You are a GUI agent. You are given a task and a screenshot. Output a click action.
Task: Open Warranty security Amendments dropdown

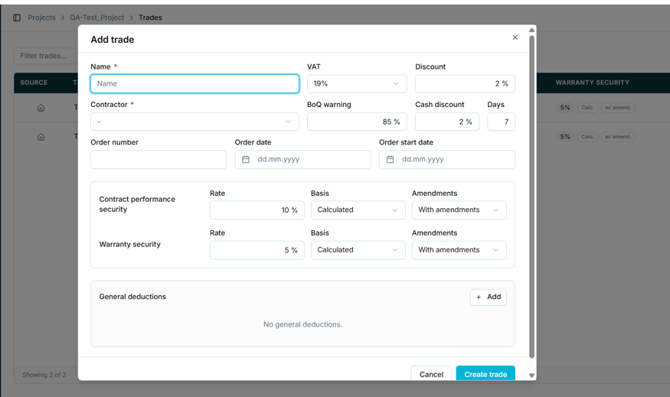point(459,250)
